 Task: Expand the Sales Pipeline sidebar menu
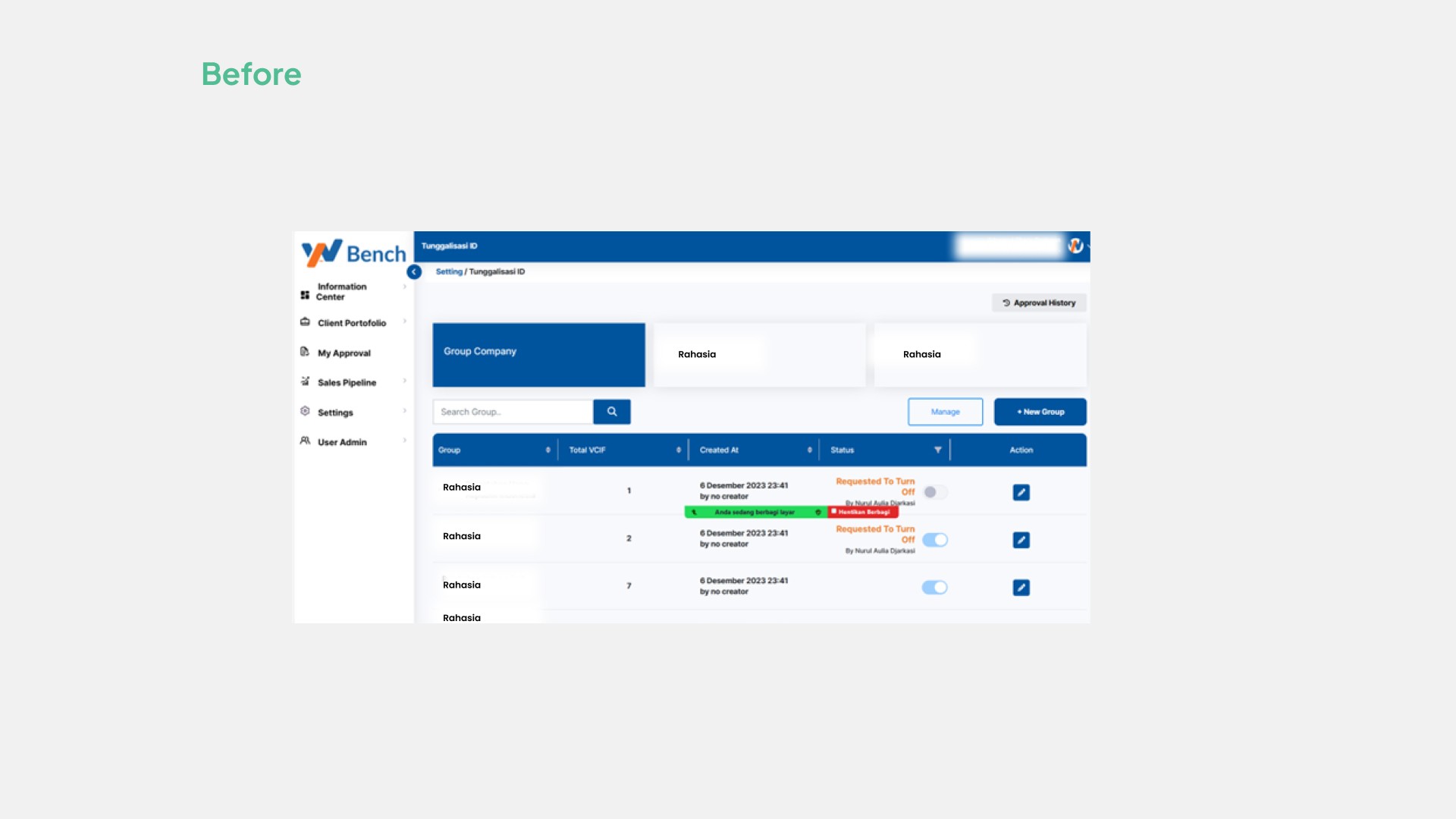pos(347,382)
